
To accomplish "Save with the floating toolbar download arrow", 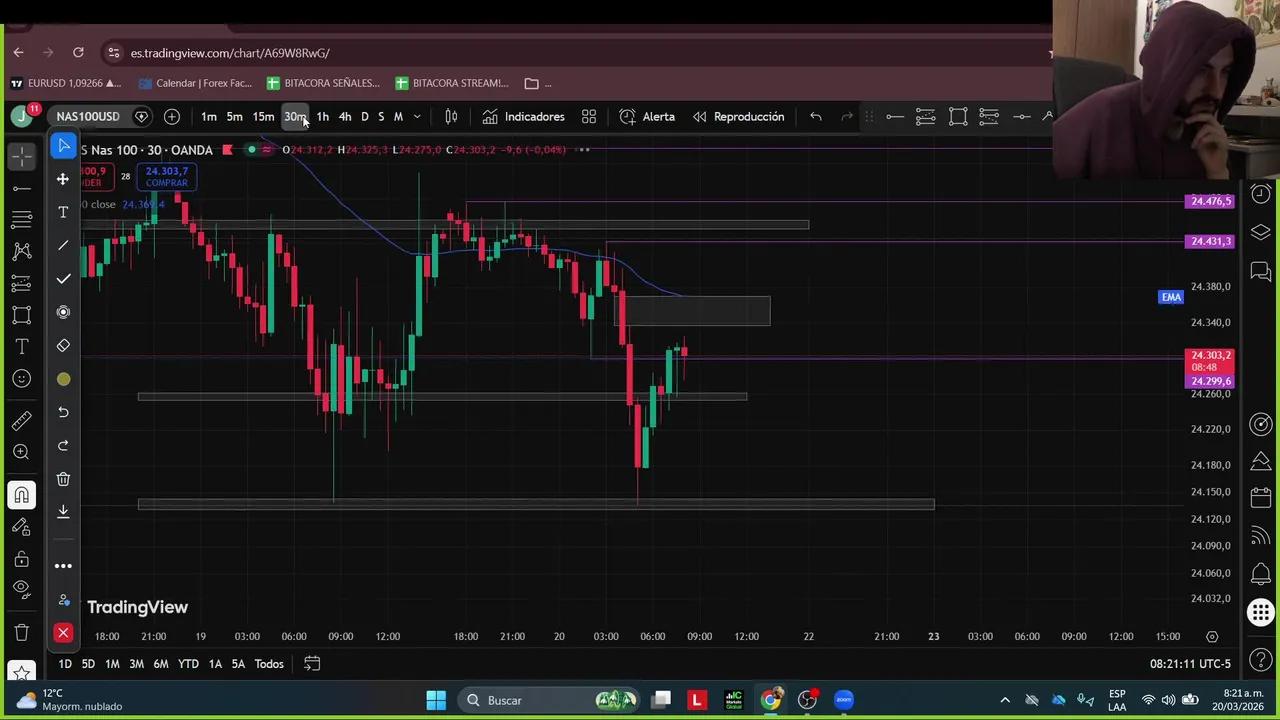I will (63, 511).
